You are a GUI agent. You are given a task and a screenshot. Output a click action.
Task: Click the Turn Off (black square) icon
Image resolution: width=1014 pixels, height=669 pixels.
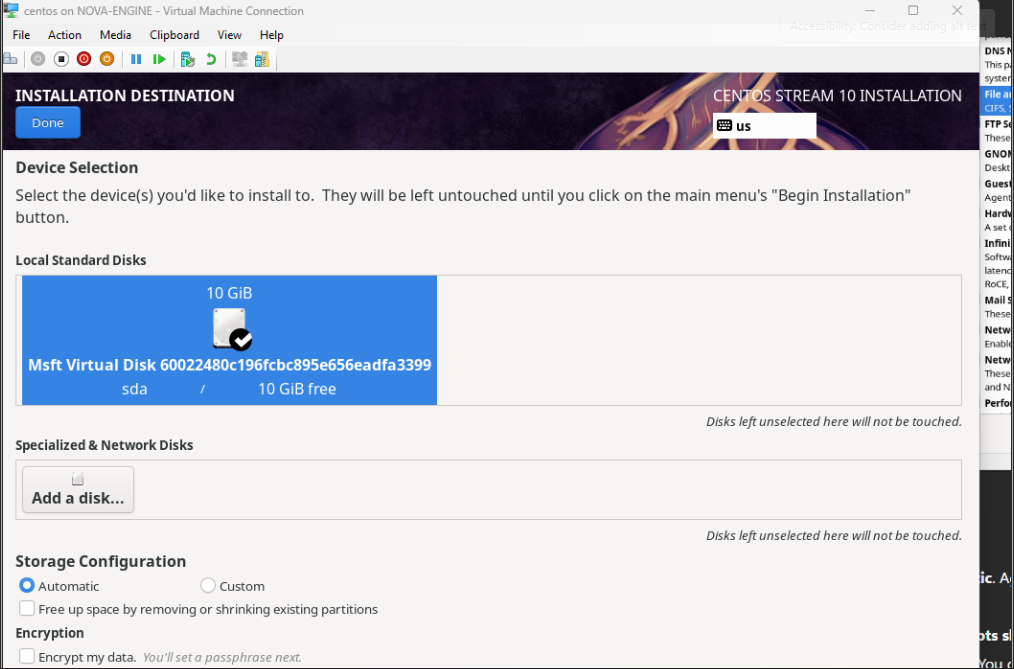[61, 59]
